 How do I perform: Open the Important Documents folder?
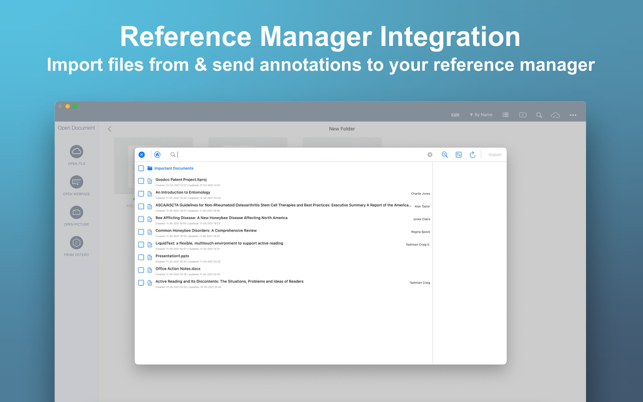pos(174,168)
